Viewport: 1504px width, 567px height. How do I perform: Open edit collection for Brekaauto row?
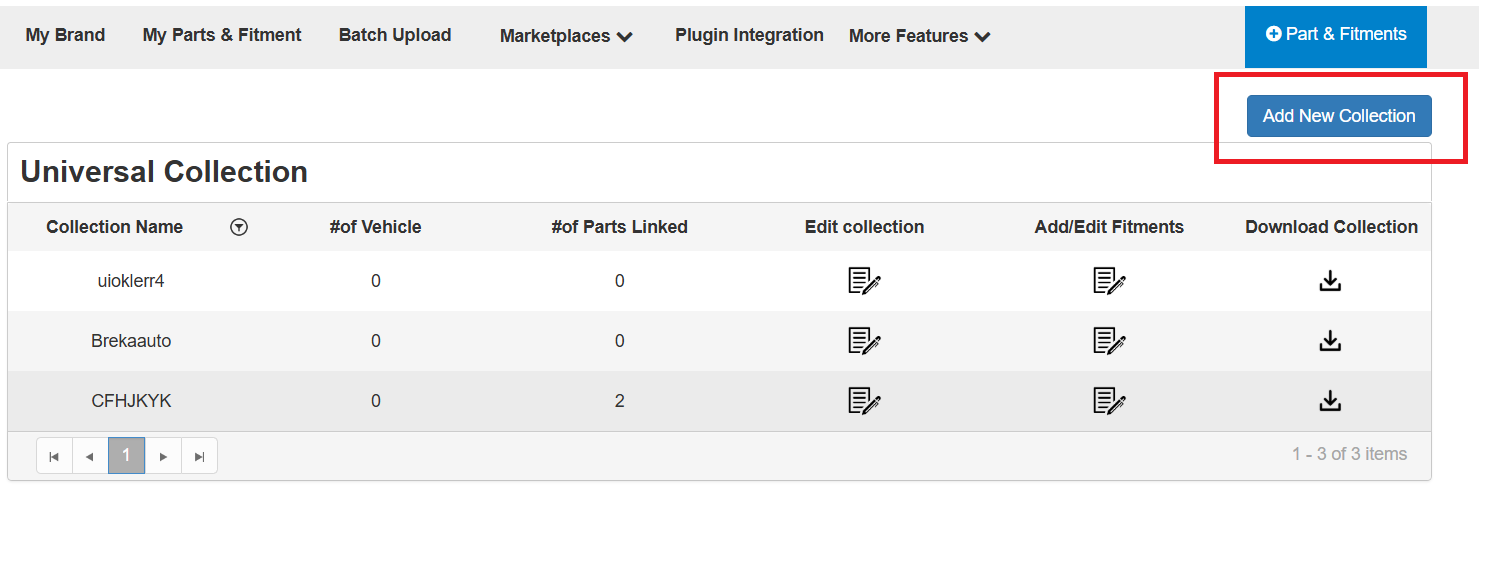click(864, 341)
